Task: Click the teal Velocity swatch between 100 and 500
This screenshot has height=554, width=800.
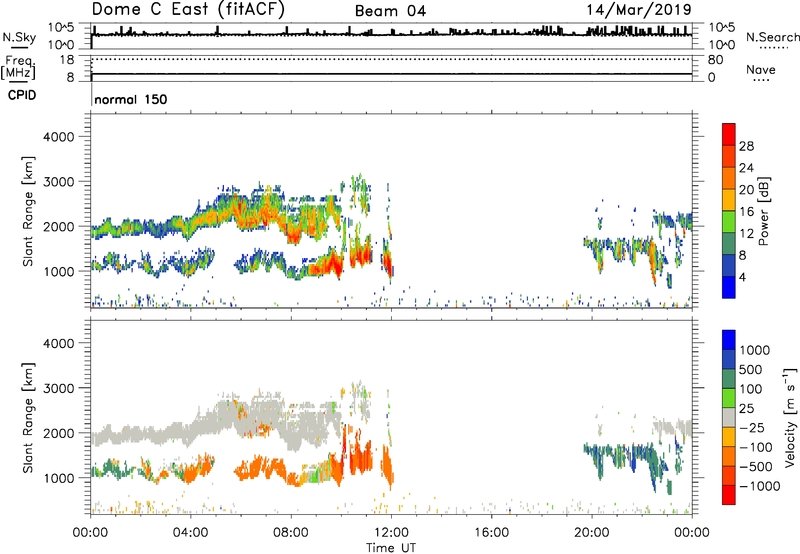Action: pyautogui.click(x=729, y=379)
